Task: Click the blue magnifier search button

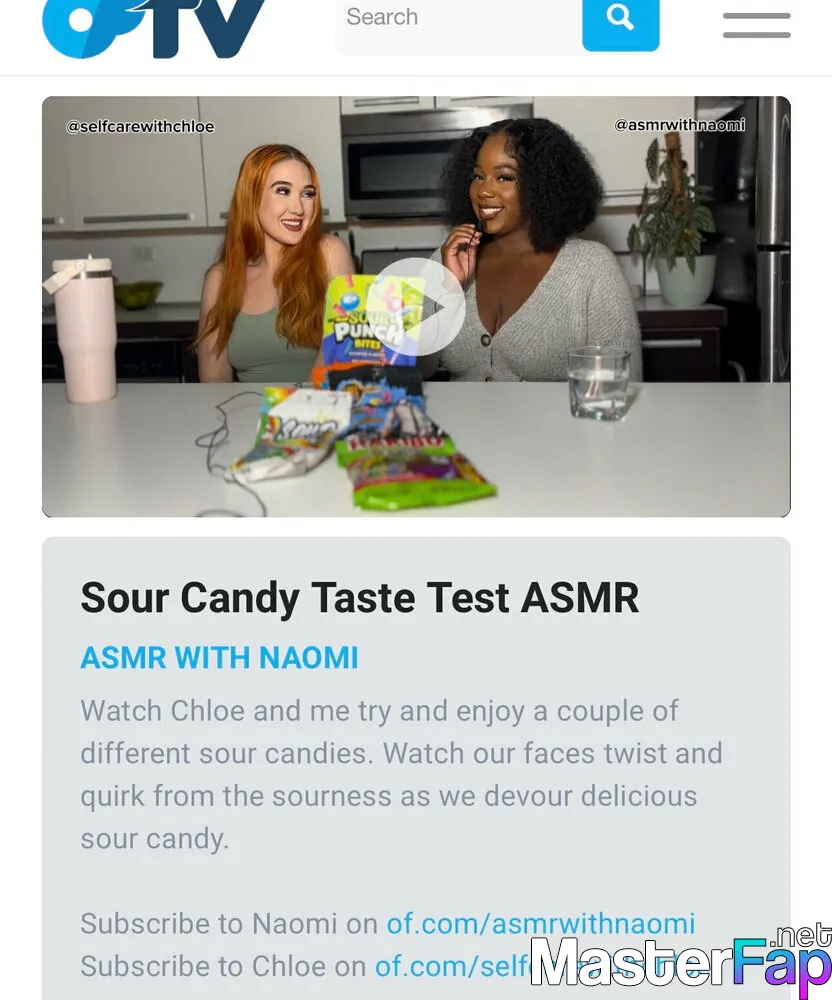Action: [620, 24]
